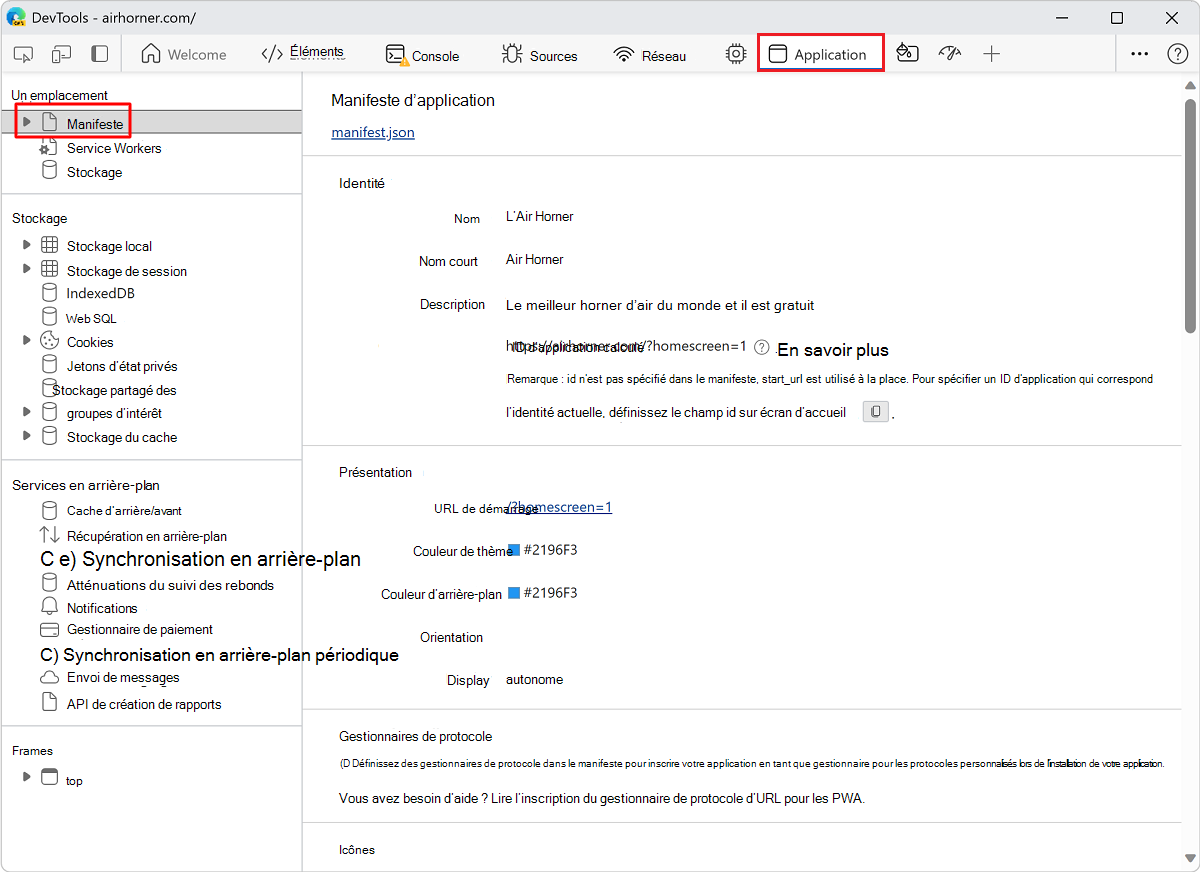The image size is (1200, 872).
Task: Click the Air Horner short name value
Action: tap(535, 259)
